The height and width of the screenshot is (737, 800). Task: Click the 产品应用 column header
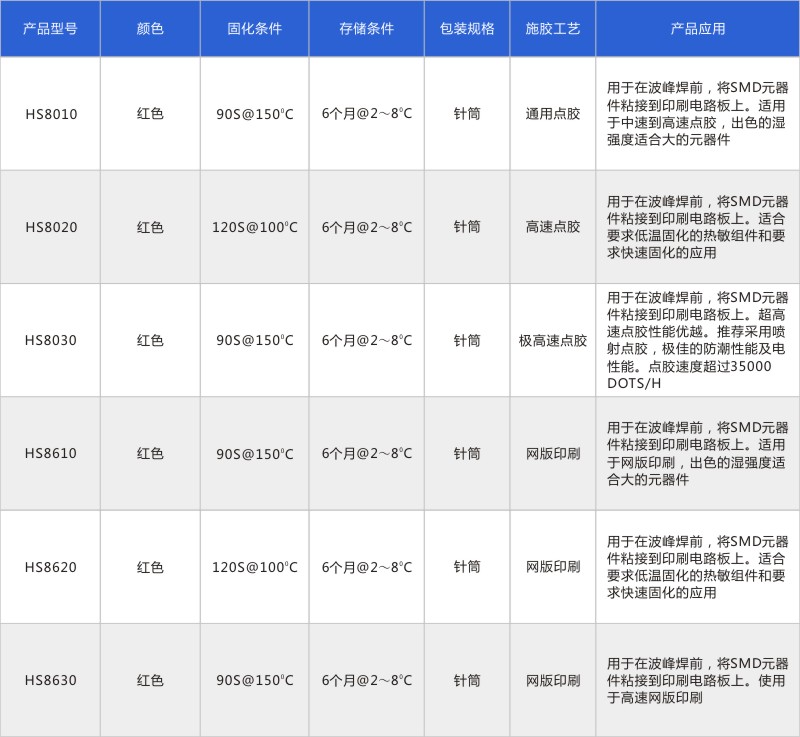(697, 29)
